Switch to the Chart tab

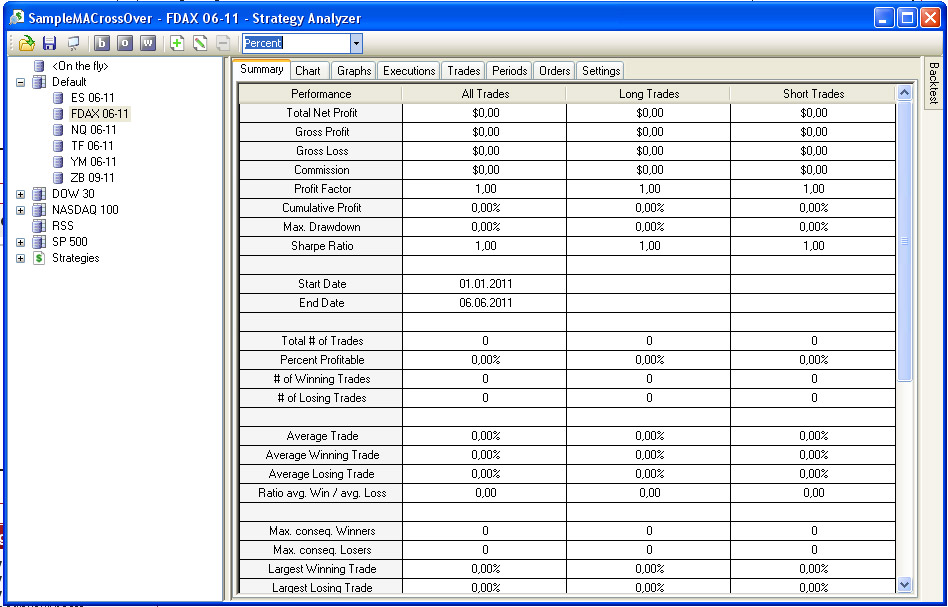point(308,71)
